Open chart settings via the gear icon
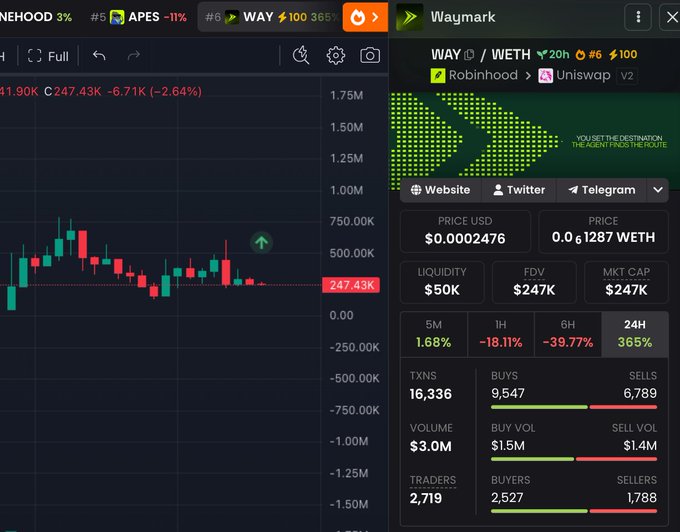680x532 pixels. click(336, 55)
